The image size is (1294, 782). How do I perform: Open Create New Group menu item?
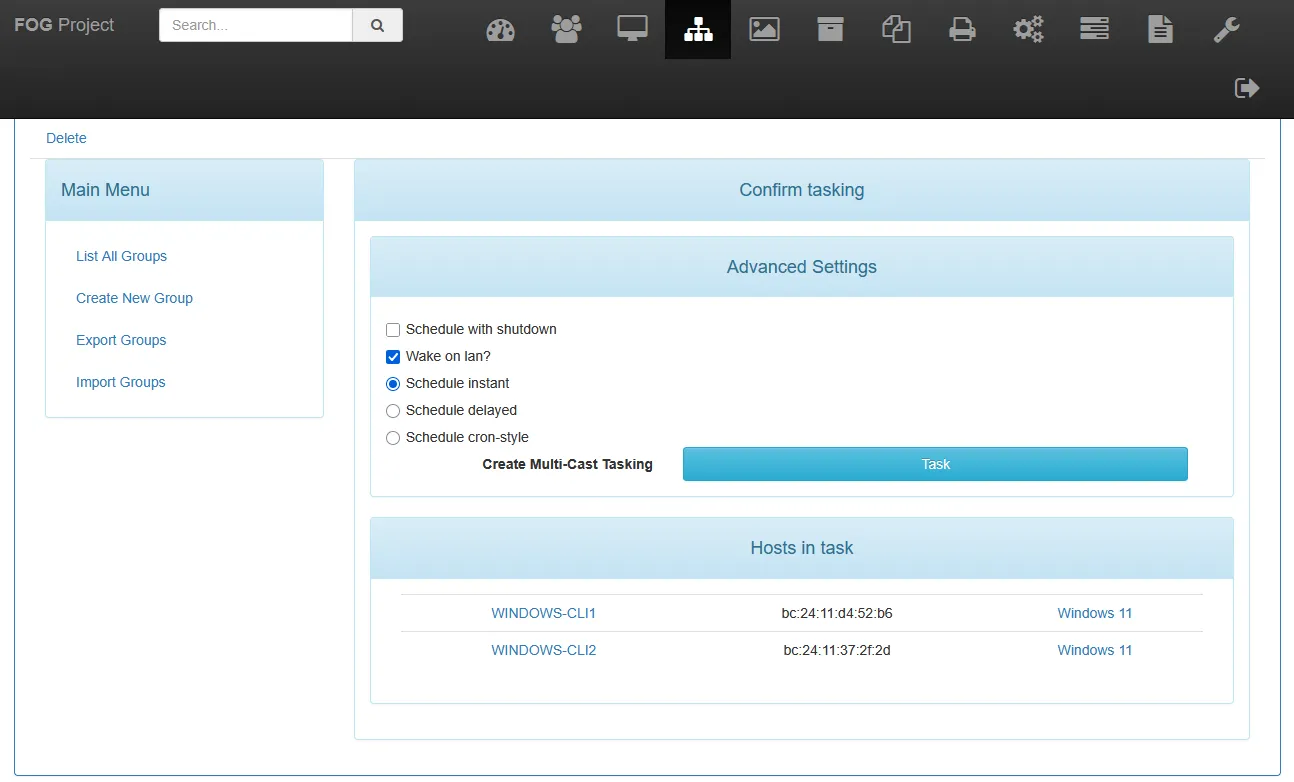pyautogui.click(x=134, y=298)
